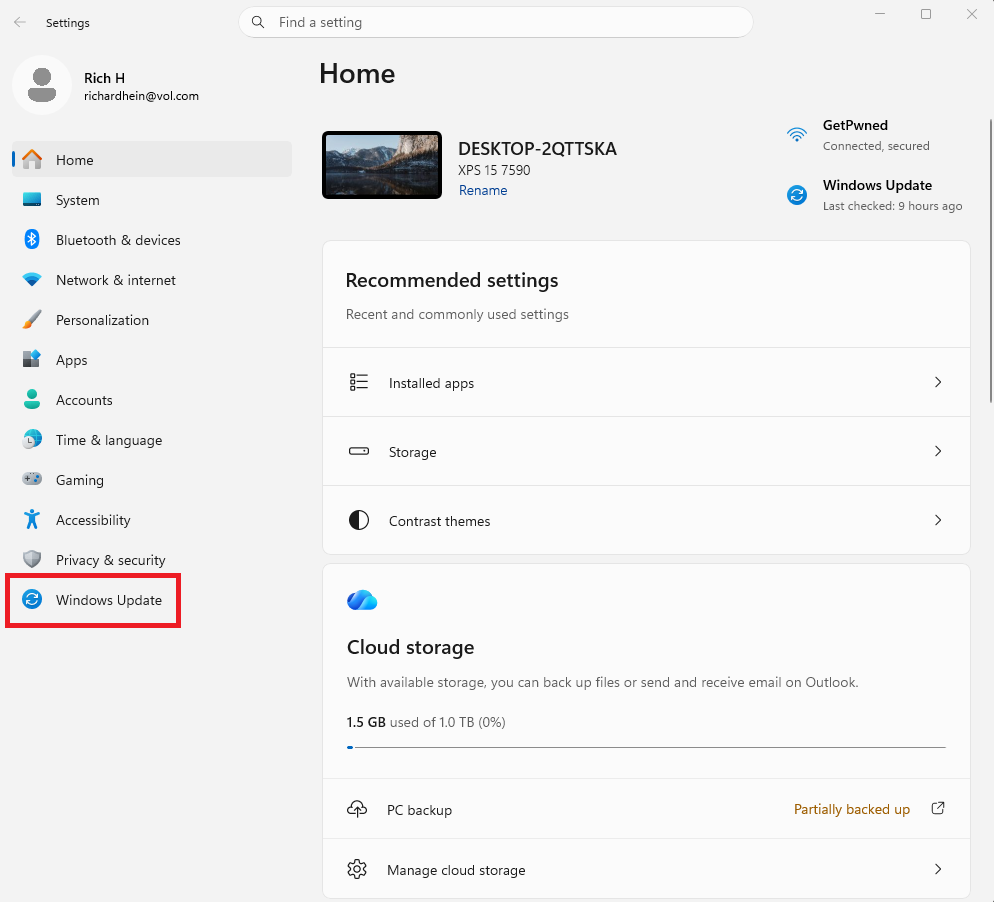Screen dimensions: 994x902
Task: Open Personalization settings
Action: pyautogui.click(x=152, y=319)
